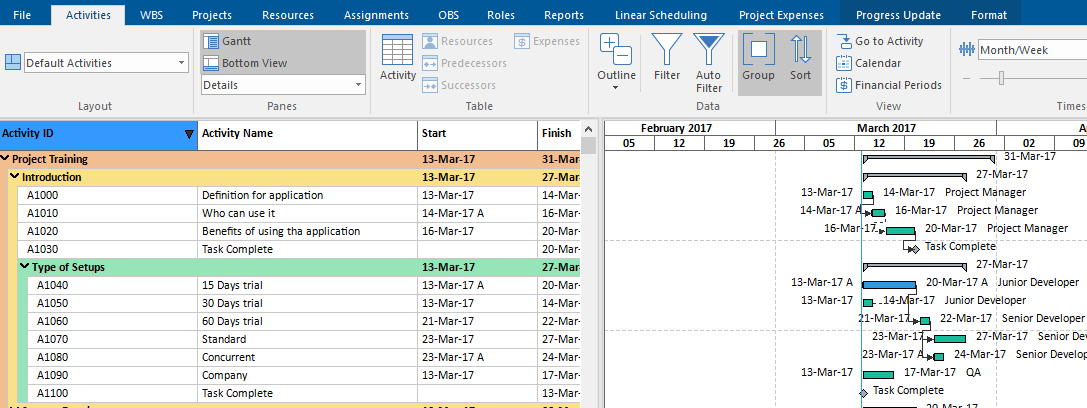Click the Activity Name column header
This screenshot has height=408, width=1087.
[x=308, y=134]
